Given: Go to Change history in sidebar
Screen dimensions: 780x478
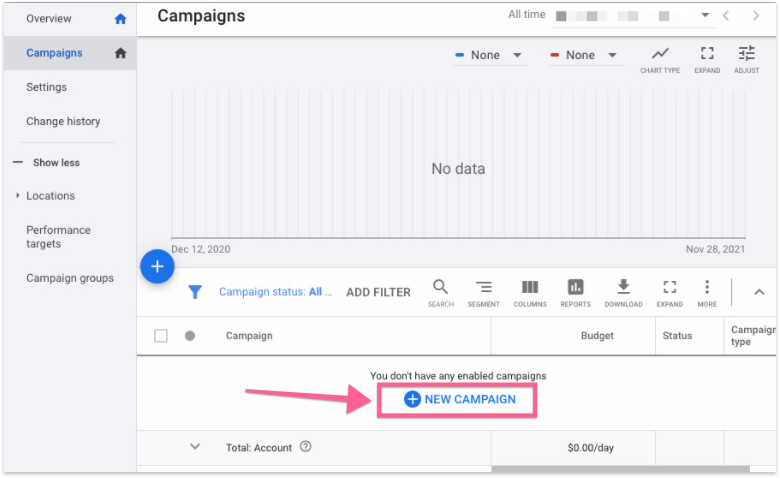Looking at the screenshot, I should (63, 121).
